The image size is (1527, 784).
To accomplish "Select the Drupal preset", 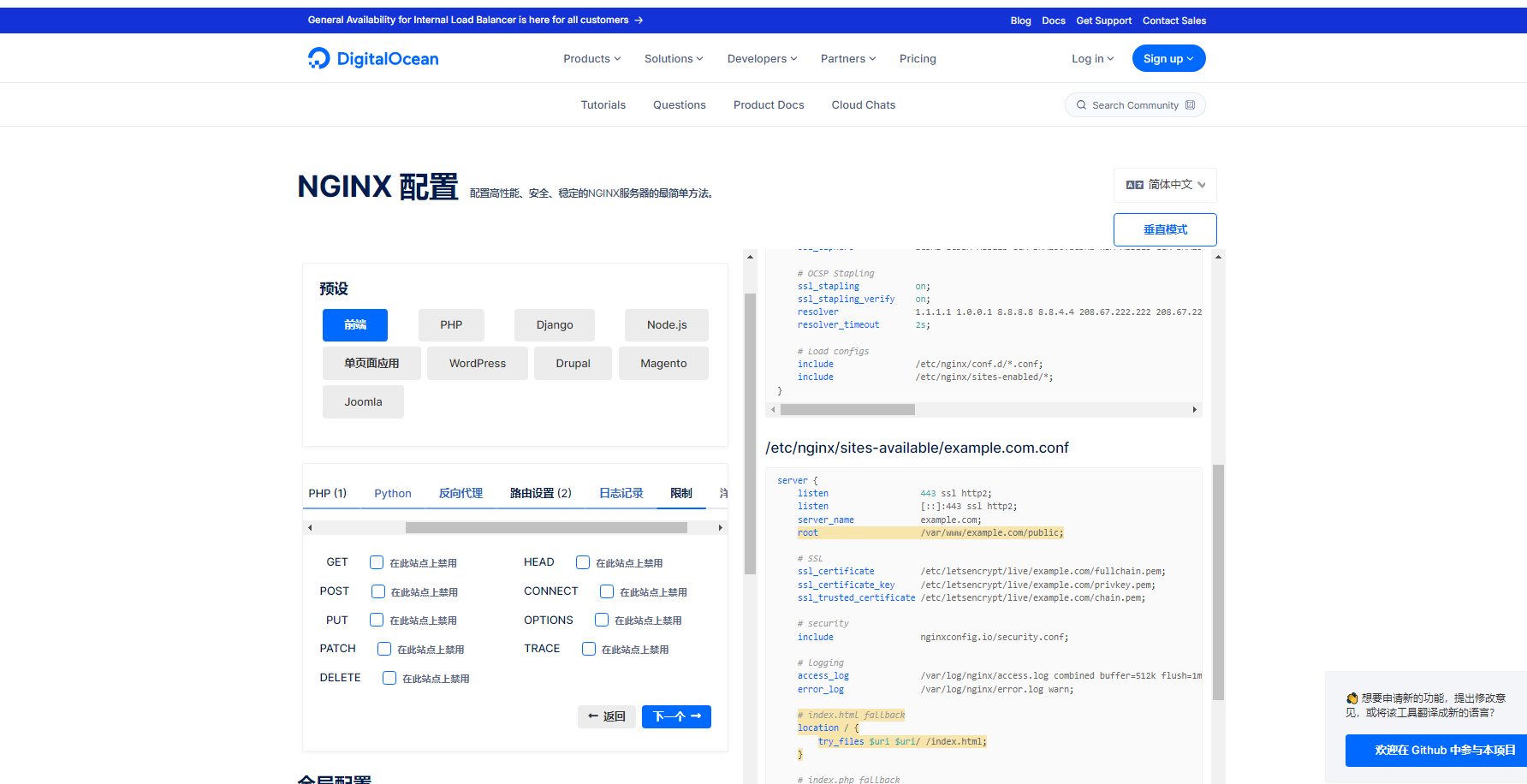I will click(573, 364).
